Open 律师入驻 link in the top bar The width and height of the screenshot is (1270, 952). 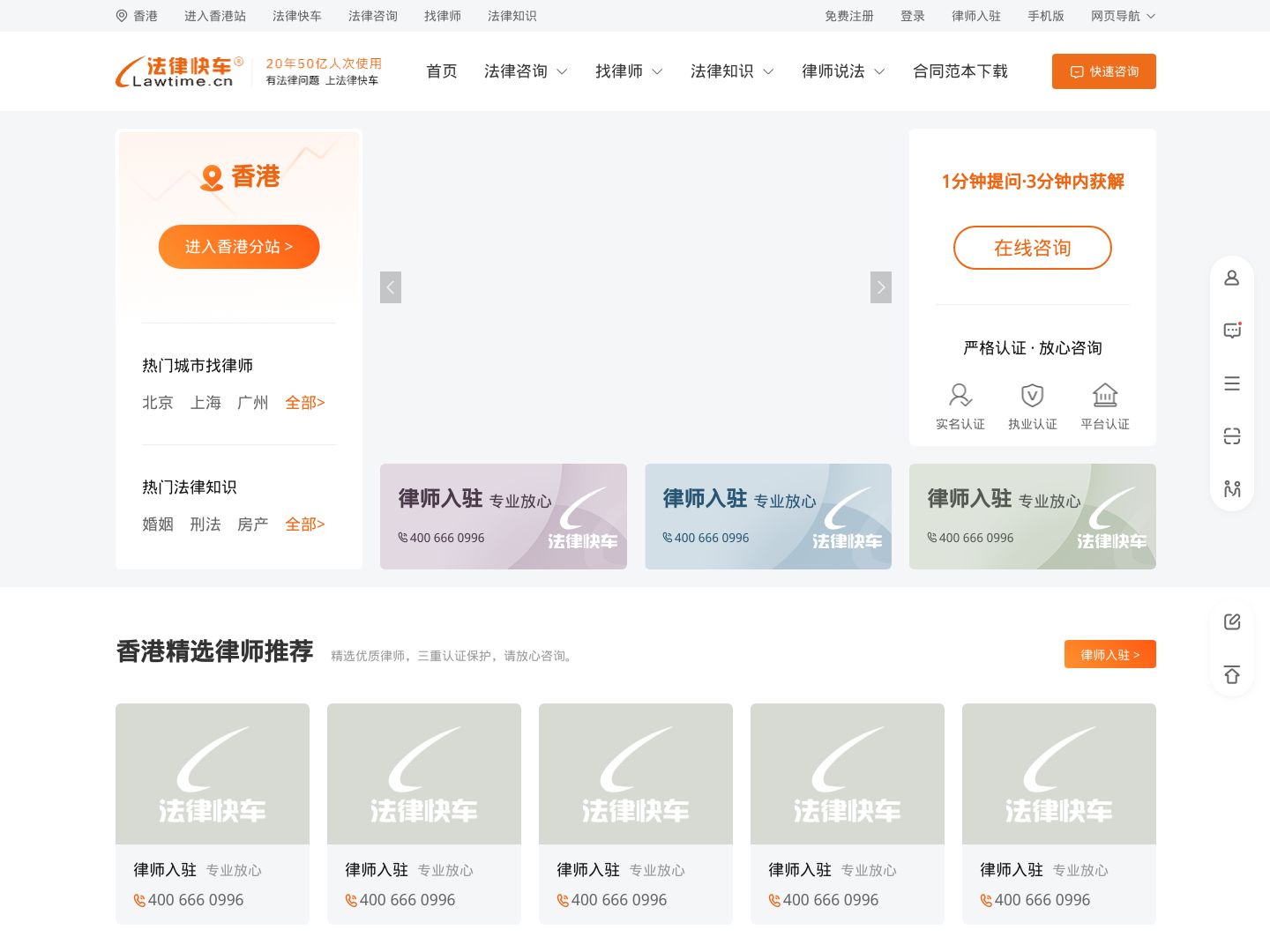point(976,16)
